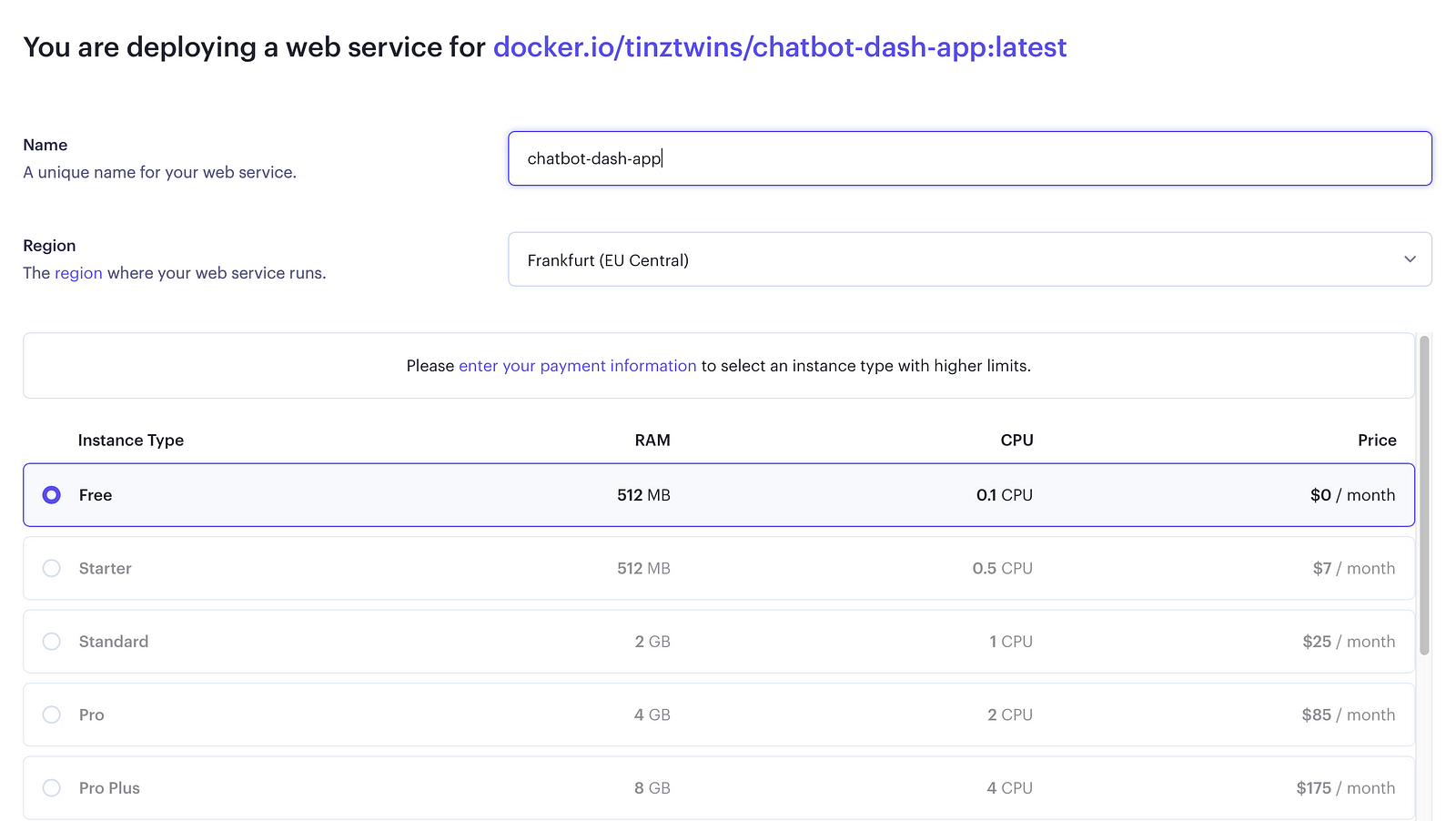Click the 'Instance Type' column header
Screen dimensions: 1456x821
[x=131, y=441]
